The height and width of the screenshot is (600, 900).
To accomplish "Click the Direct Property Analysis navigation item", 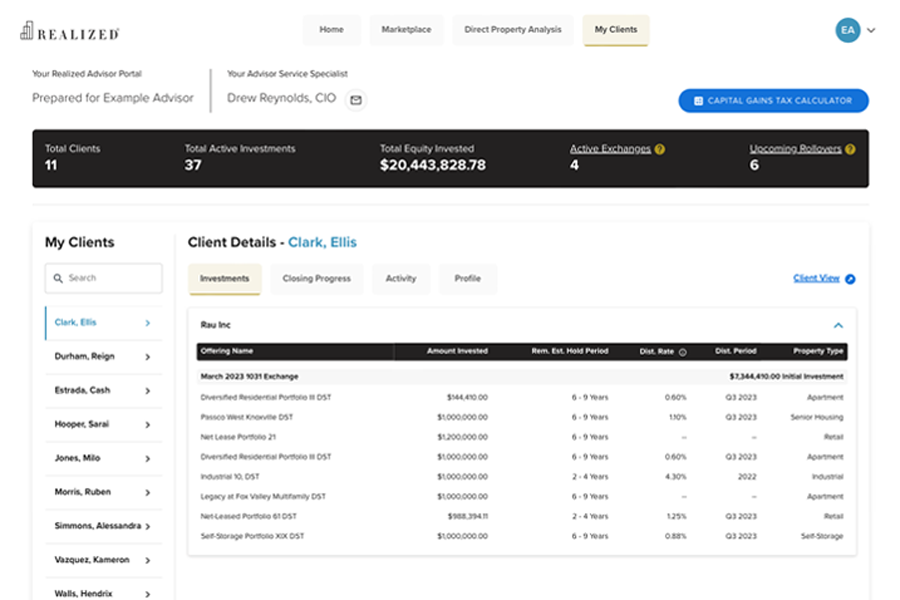I will (513, 30).
